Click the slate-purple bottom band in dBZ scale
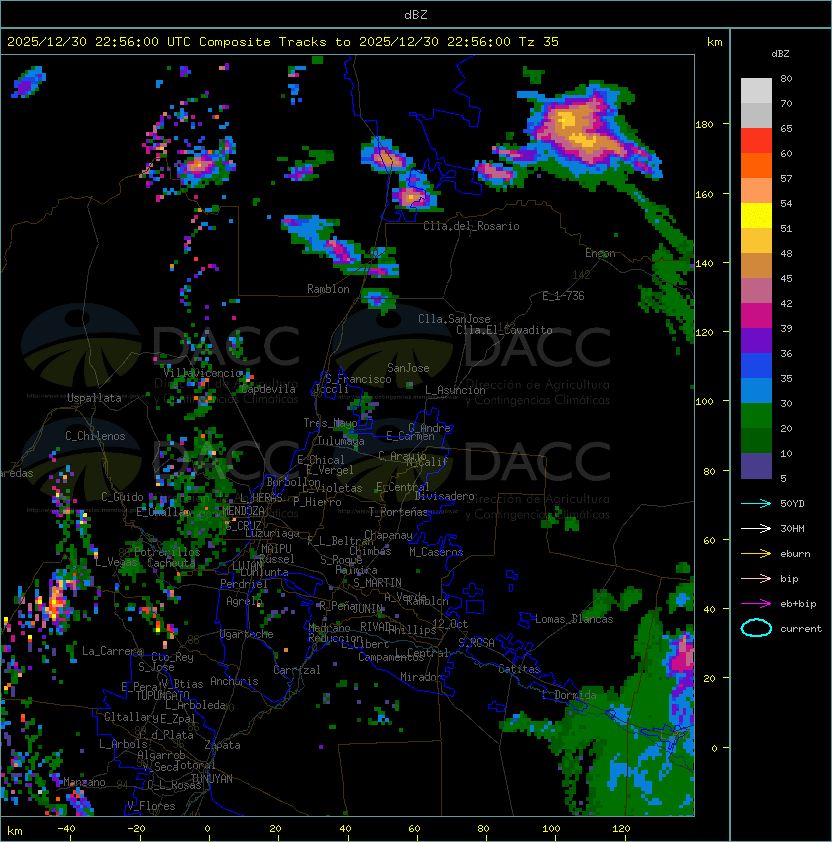 pyautogui.click(x=756, y=466)
